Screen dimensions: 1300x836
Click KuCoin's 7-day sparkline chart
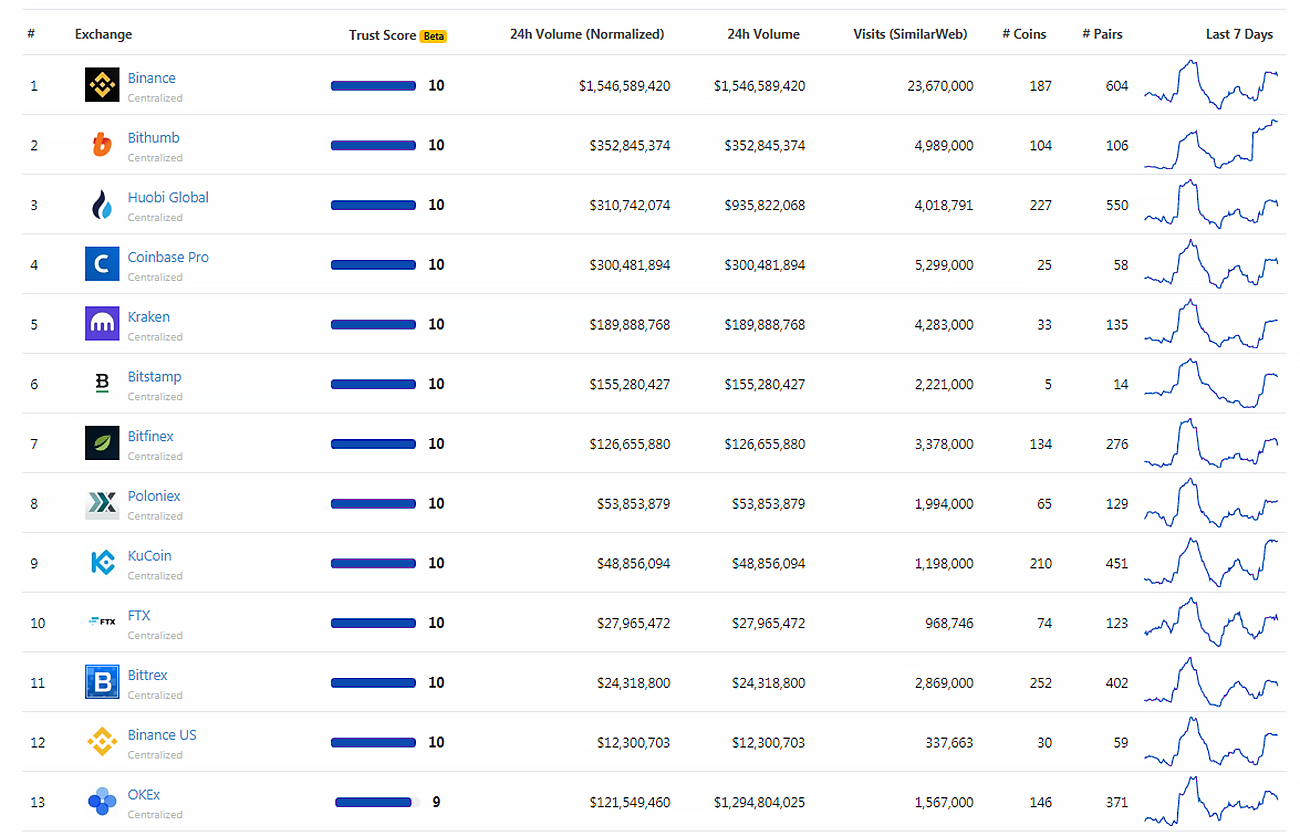1211,563
